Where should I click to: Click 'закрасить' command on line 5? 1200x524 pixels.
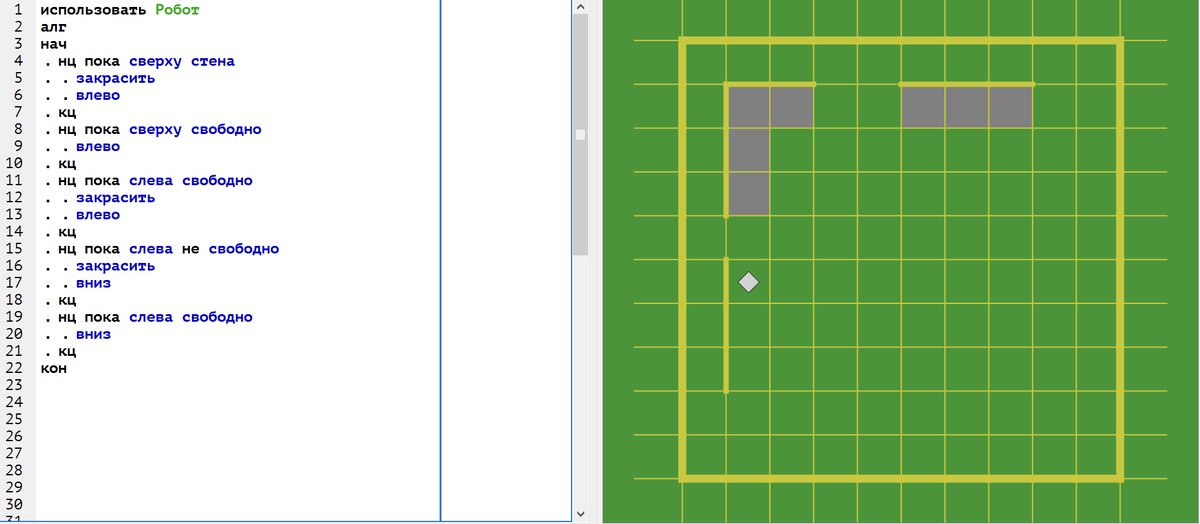(x=115, y=79)
